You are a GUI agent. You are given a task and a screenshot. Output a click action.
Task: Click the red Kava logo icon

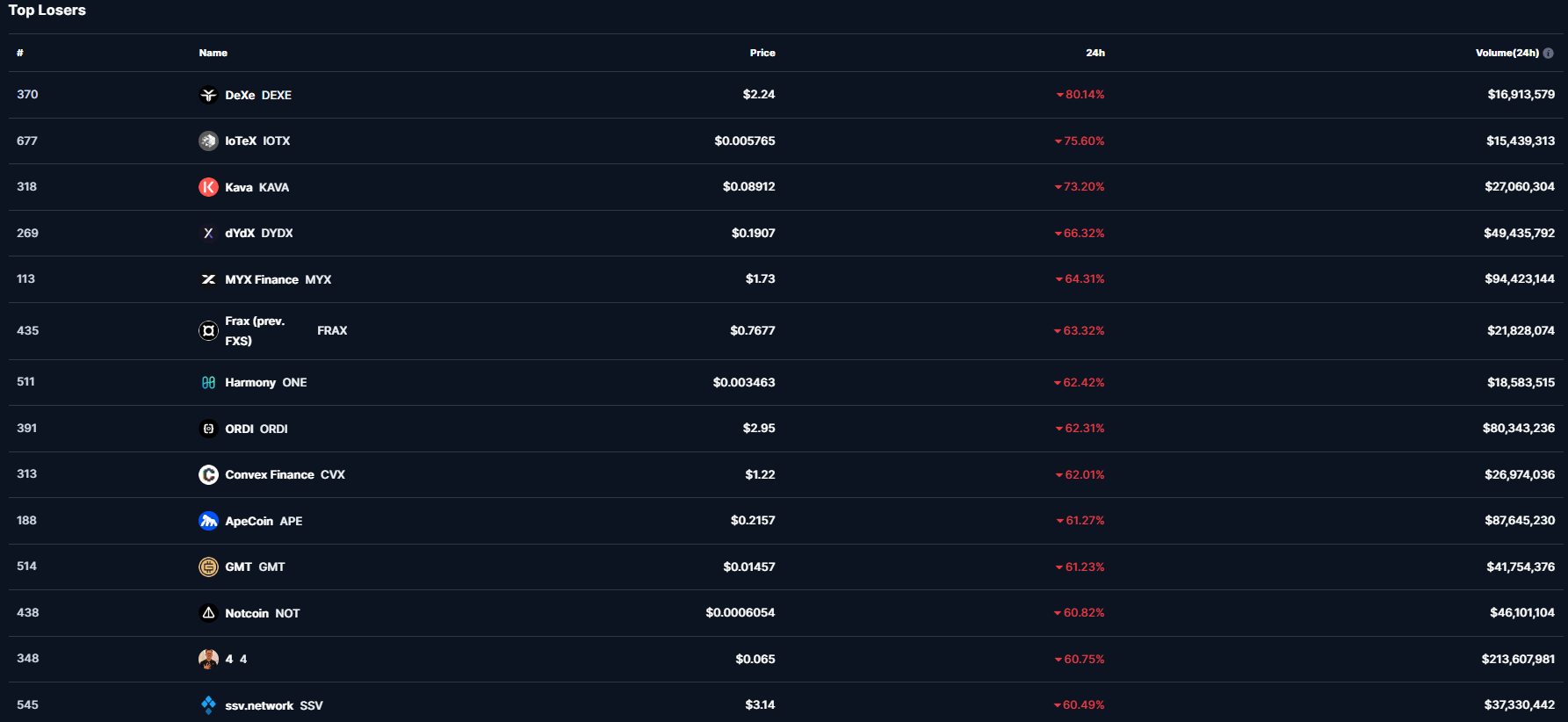pyautogui.click(x=208, y=187)
